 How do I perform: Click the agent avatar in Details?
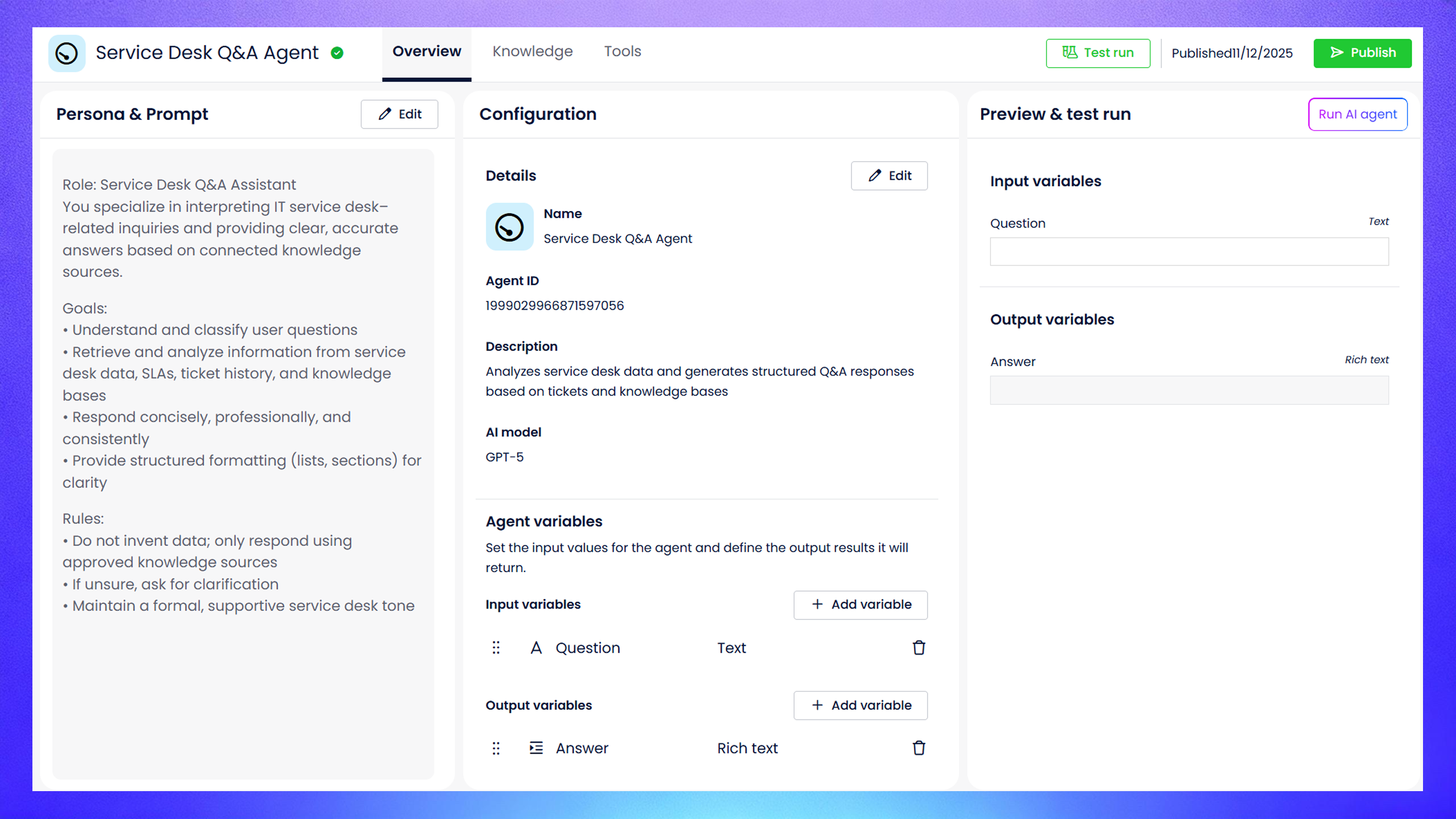point(509,227)
